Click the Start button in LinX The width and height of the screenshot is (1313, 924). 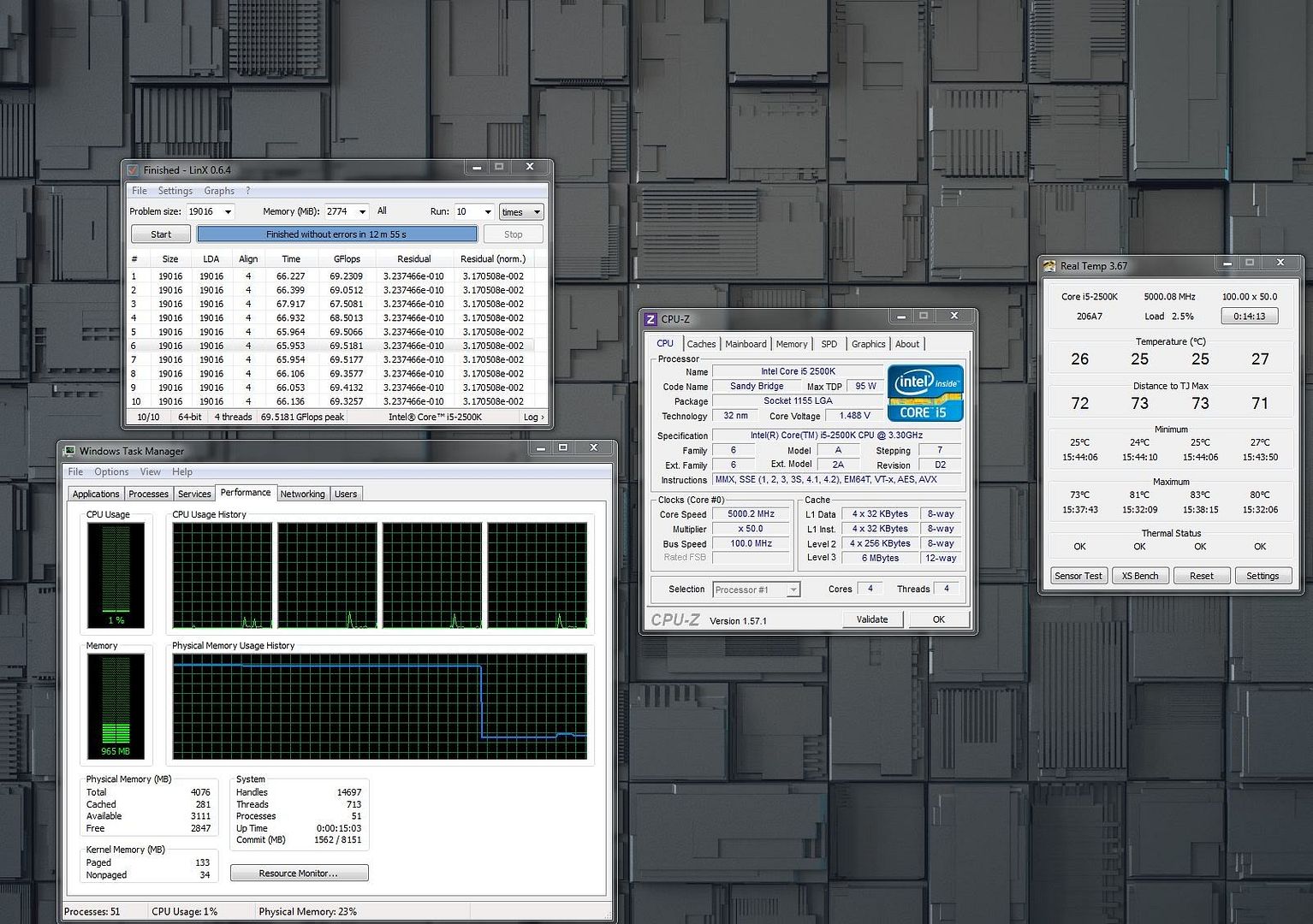click(x=161, y=234)
